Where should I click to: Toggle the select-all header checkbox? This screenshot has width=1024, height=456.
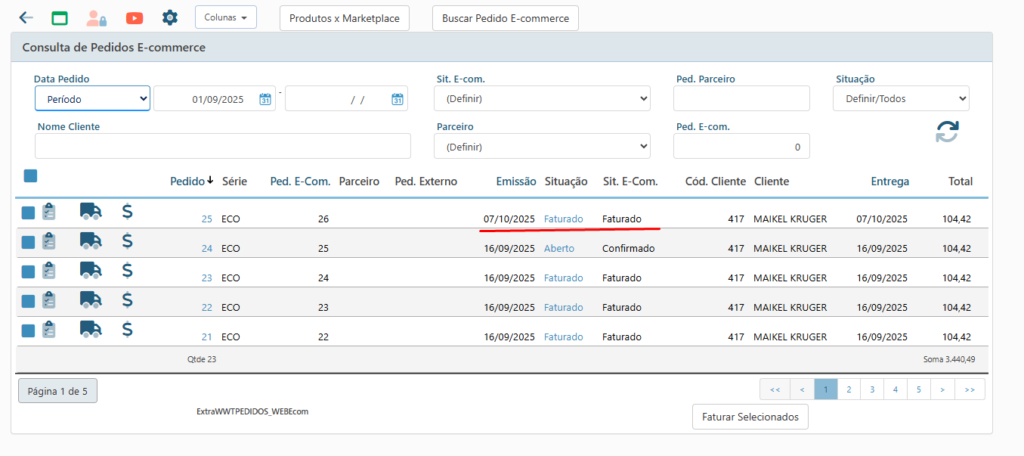[x=30, y=176]
